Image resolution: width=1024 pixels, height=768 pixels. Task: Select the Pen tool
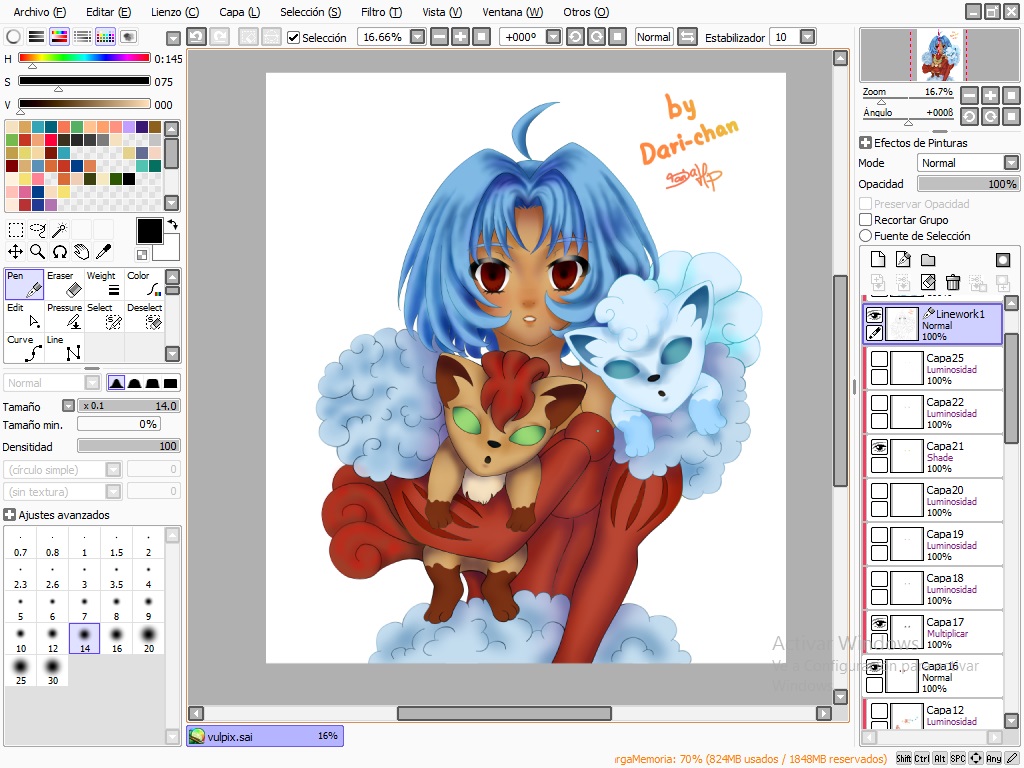click(x=24, y=284)
